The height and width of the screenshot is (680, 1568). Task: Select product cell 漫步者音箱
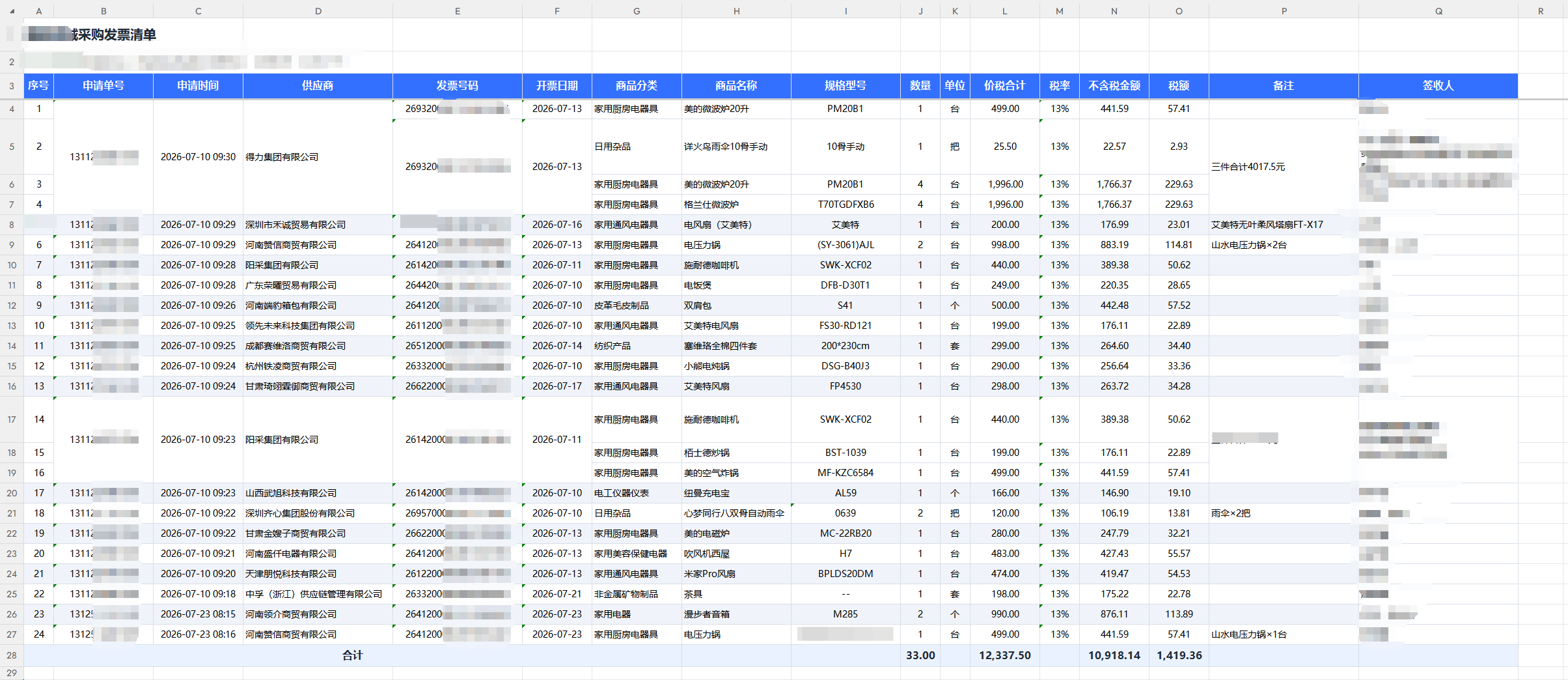736,614
